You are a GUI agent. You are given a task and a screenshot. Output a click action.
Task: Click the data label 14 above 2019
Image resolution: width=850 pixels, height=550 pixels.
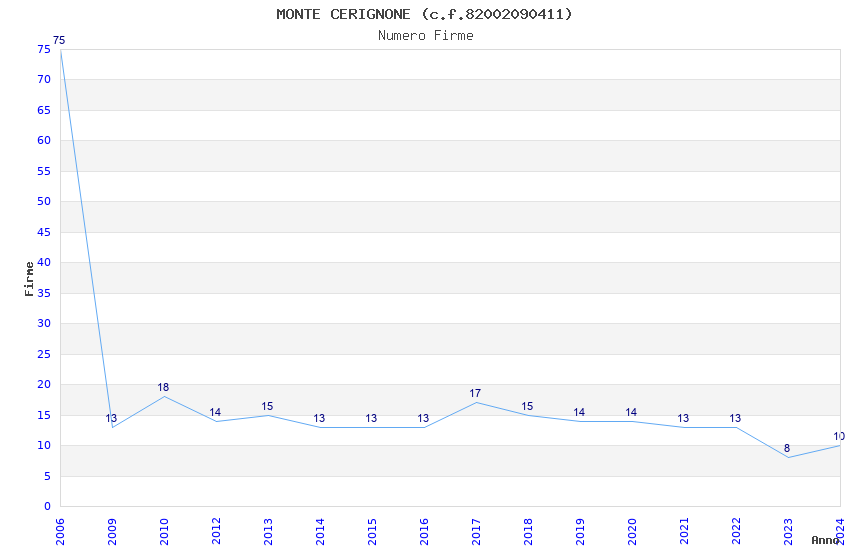click(579, 412)
